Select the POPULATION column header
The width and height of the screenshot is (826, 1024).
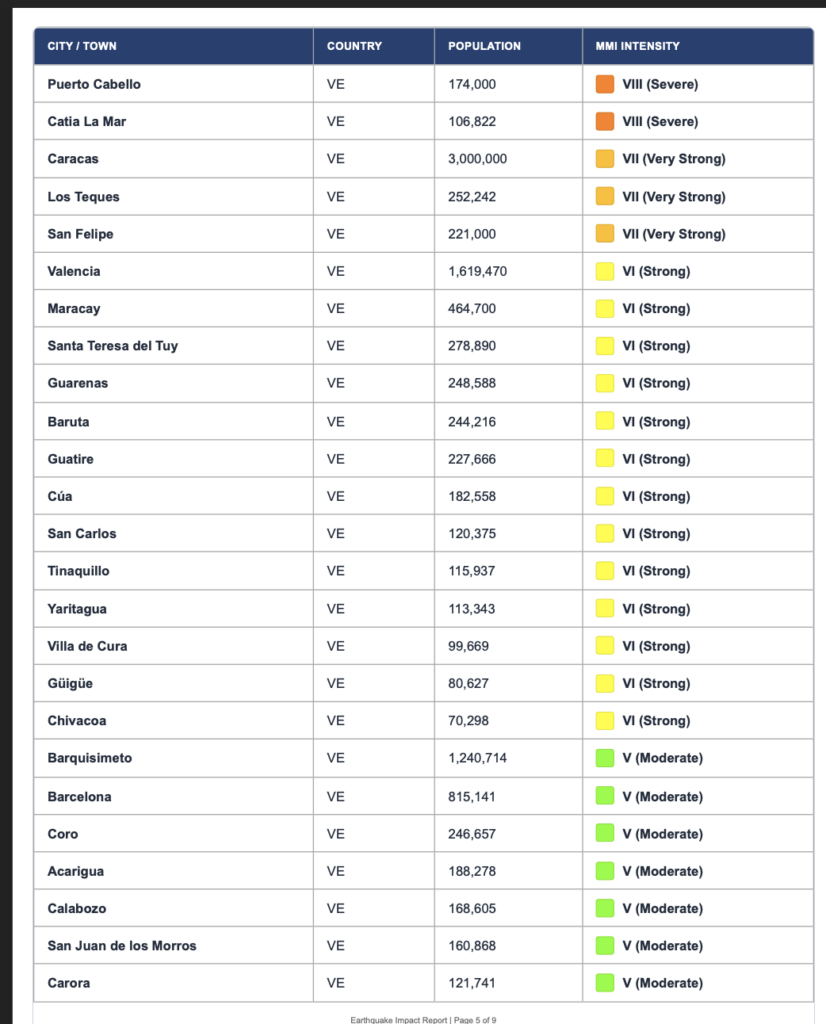click(x=484, y=46)
